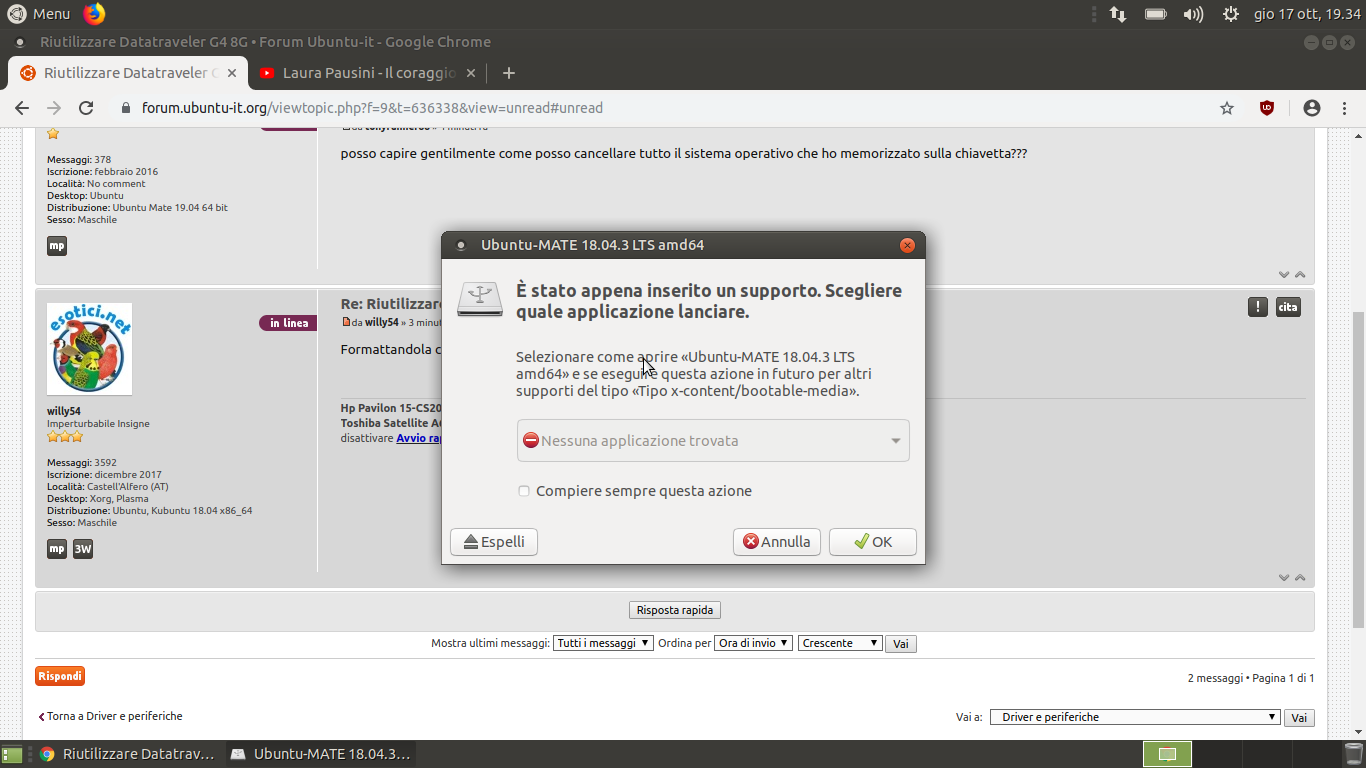1366x768 pixels.
Task: Report willy54's post with exclamation icon
Action: pos(1258,307)
